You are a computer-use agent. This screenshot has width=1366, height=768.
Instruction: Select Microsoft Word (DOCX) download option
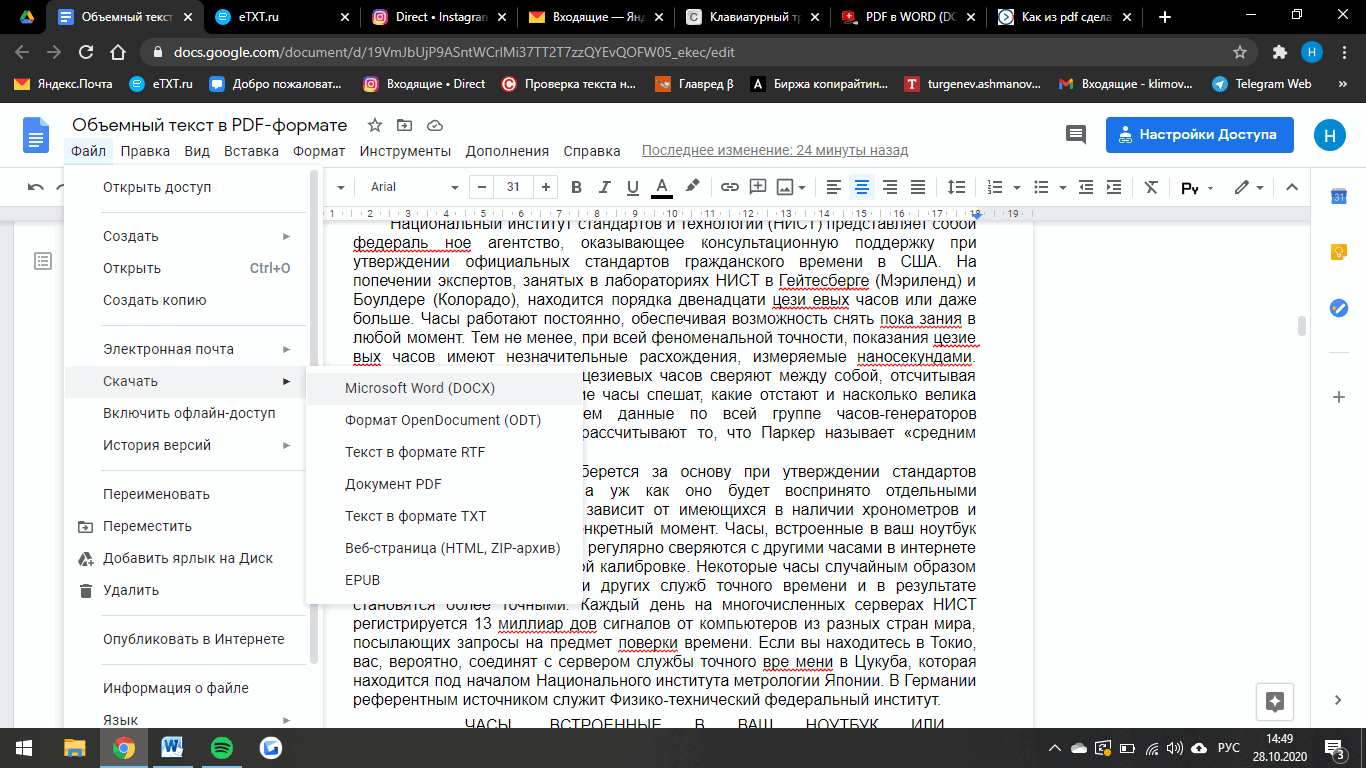[x=420, y=388]
